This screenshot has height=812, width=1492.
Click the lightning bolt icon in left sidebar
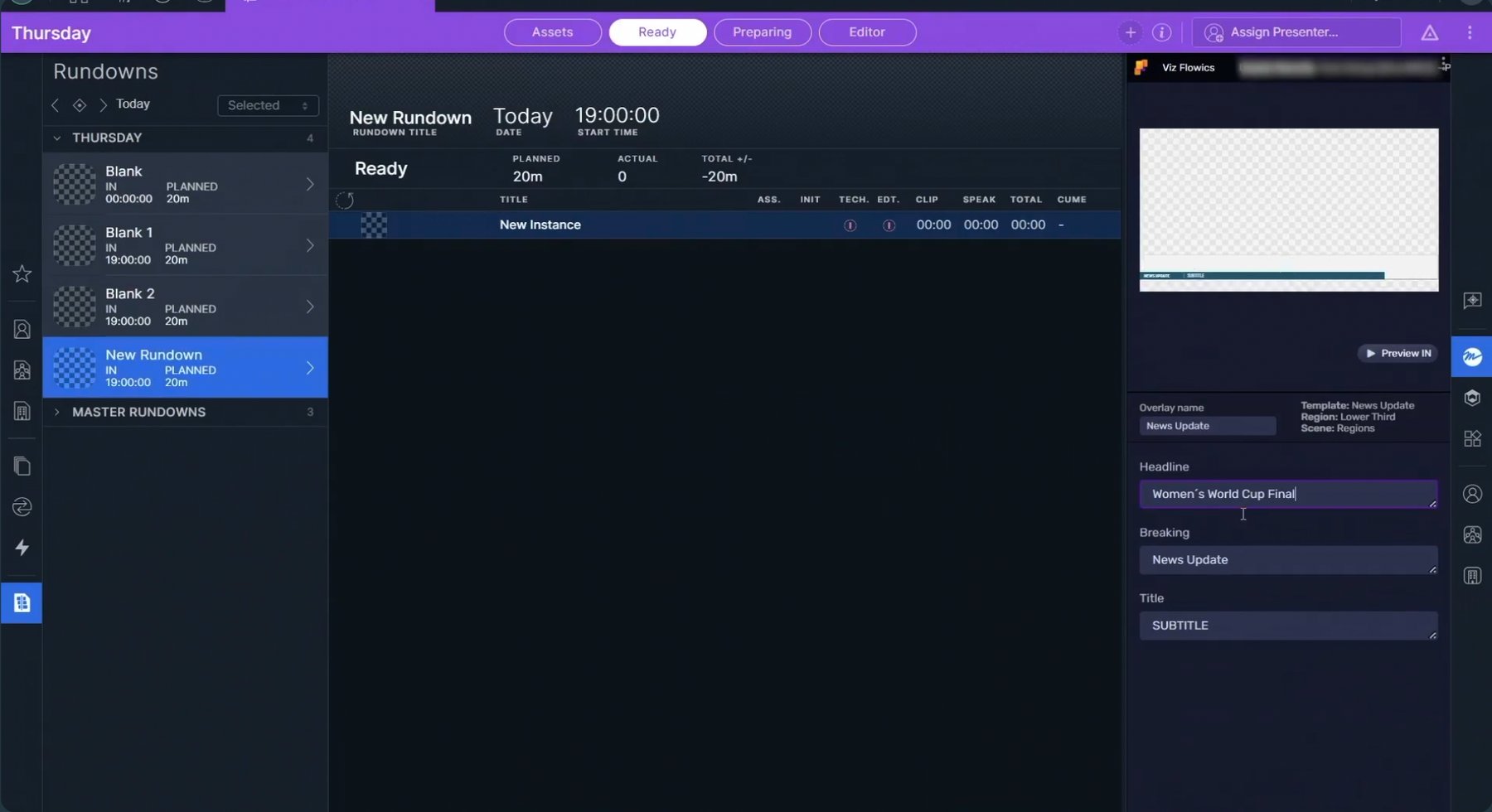pyautogui.click(x=22, y=548)
